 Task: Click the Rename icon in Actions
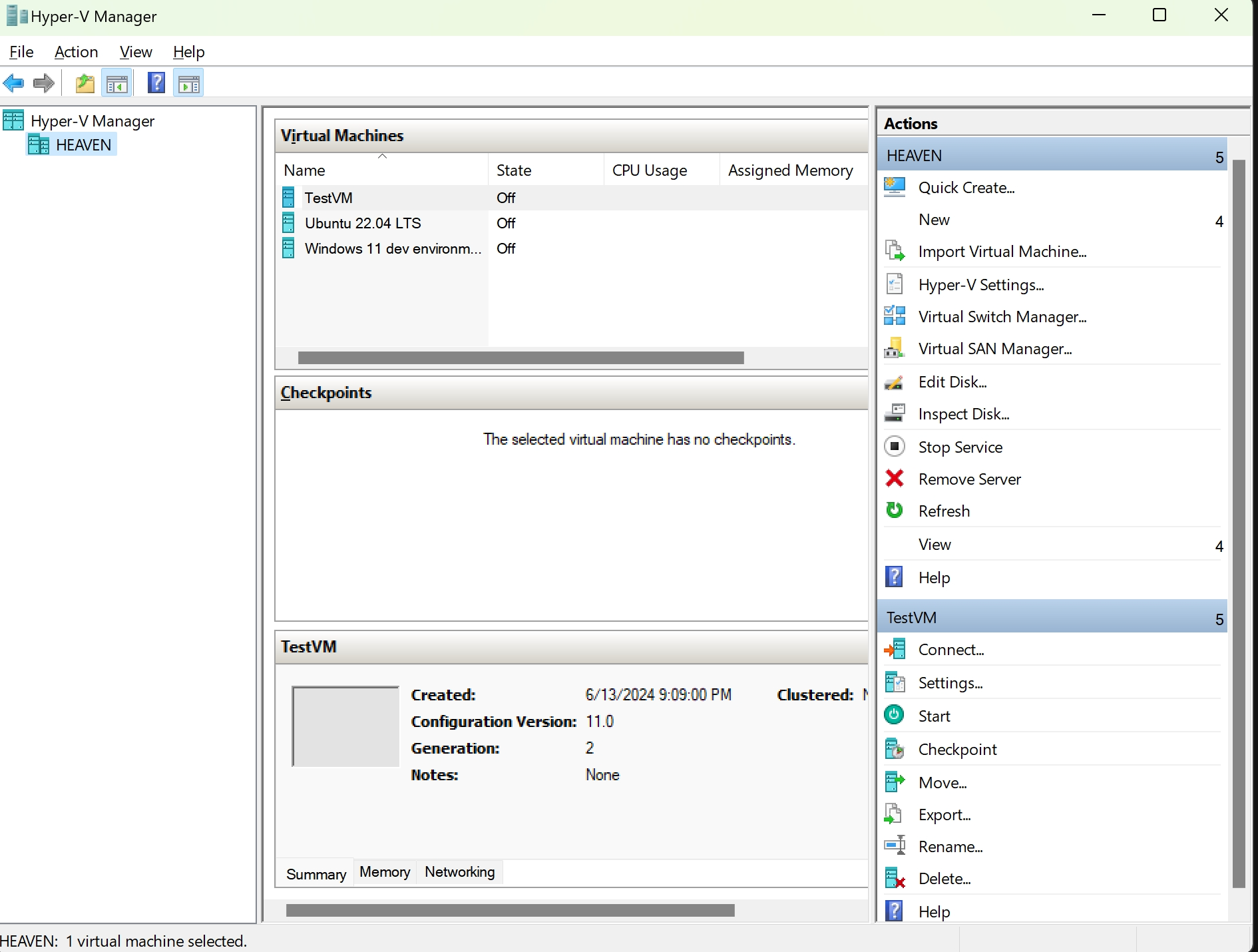tap(895, 845)
